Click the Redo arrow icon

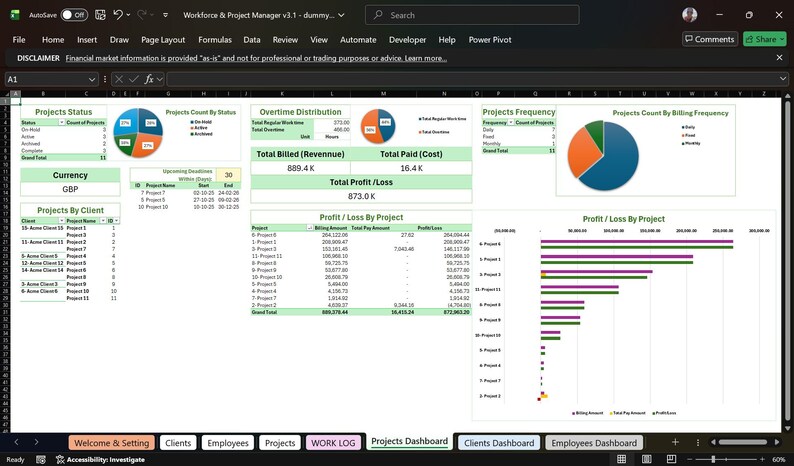point(142,15)
